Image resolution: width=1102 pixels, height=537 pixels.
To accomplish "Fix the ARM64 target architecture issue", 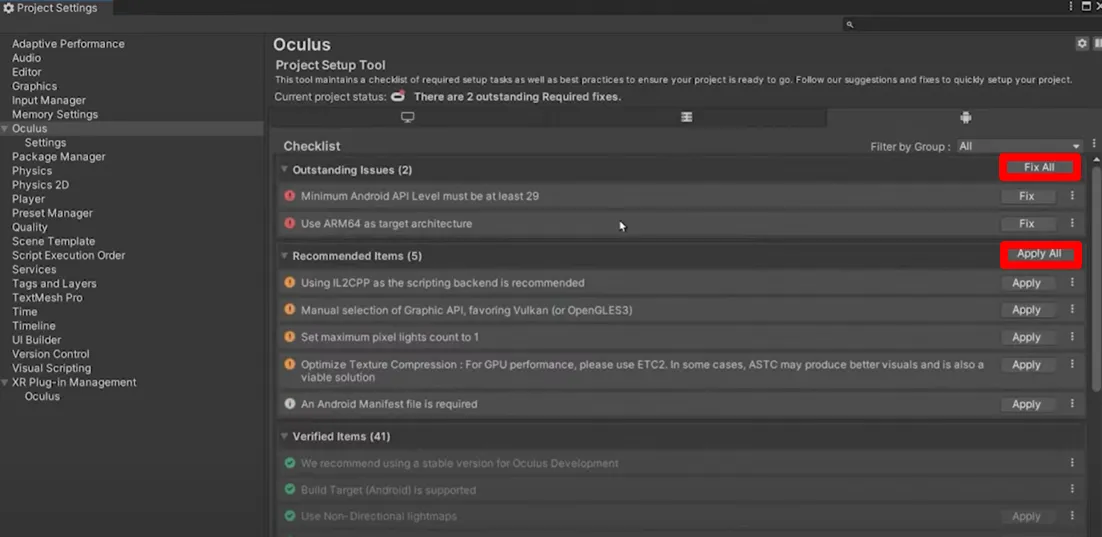I will tap(1027, 224).
